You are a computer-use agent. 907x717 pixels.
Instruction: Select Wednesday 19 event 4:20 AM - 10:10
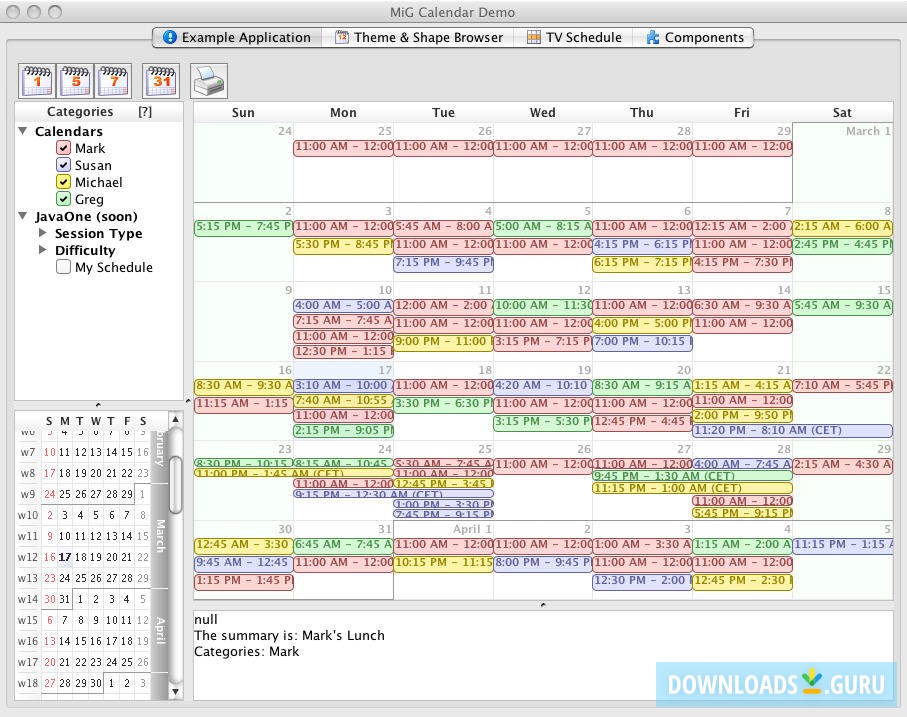pos(543,386)
